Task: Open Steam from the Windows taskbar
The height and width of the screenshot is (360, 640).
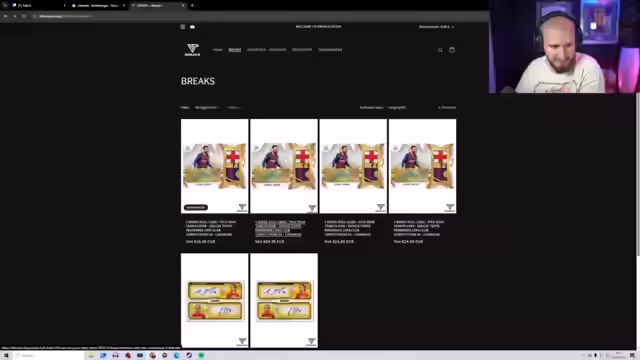Action: (x=189, y=356)
